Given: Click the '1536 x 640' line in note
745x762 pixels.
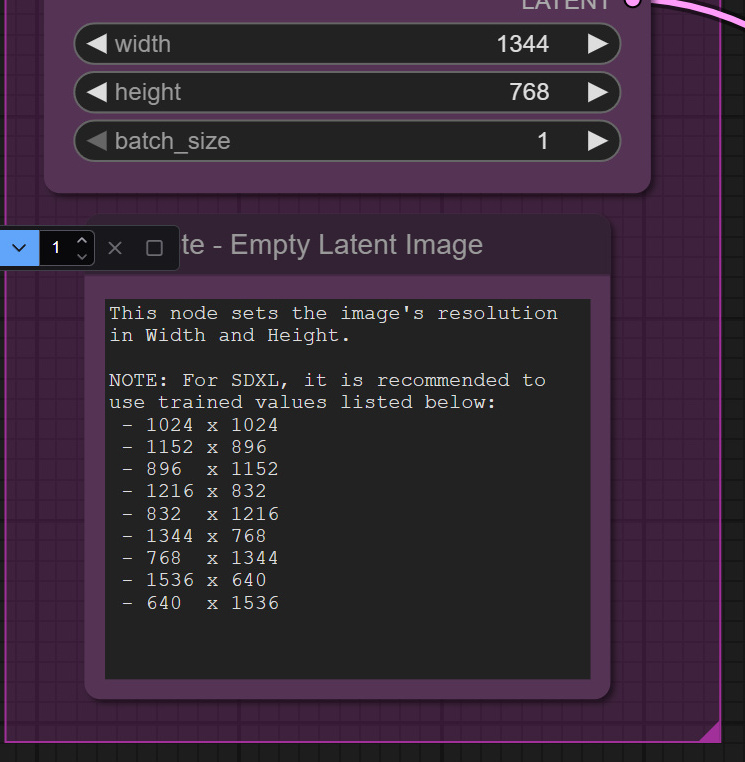Looking at the screenshot, I should click(207, 580).
